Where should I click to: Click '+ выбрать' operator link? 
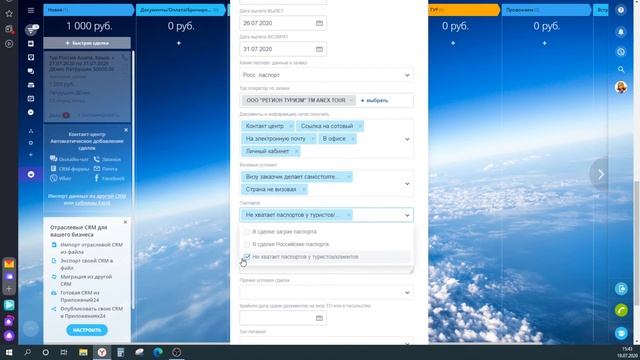pyautogui.click(x=375, y=100)
